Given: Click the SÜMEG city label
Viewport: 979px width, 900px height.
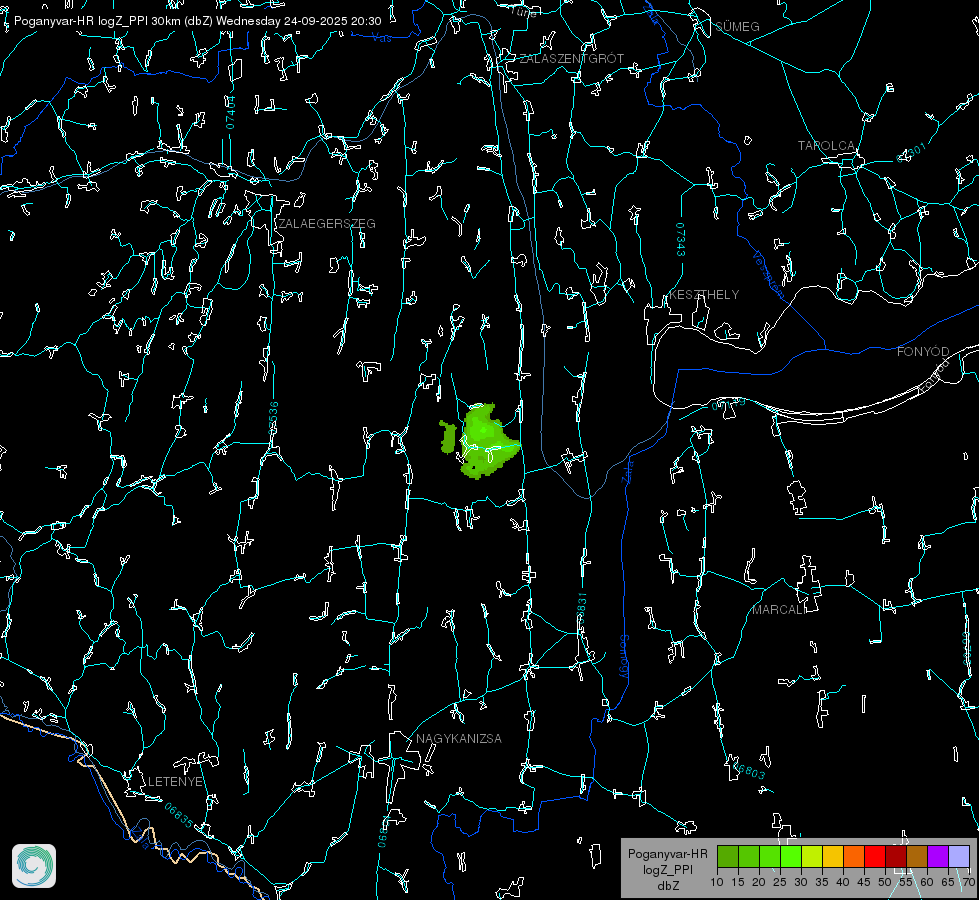Looking at the screenshot, I should point(737,27).
